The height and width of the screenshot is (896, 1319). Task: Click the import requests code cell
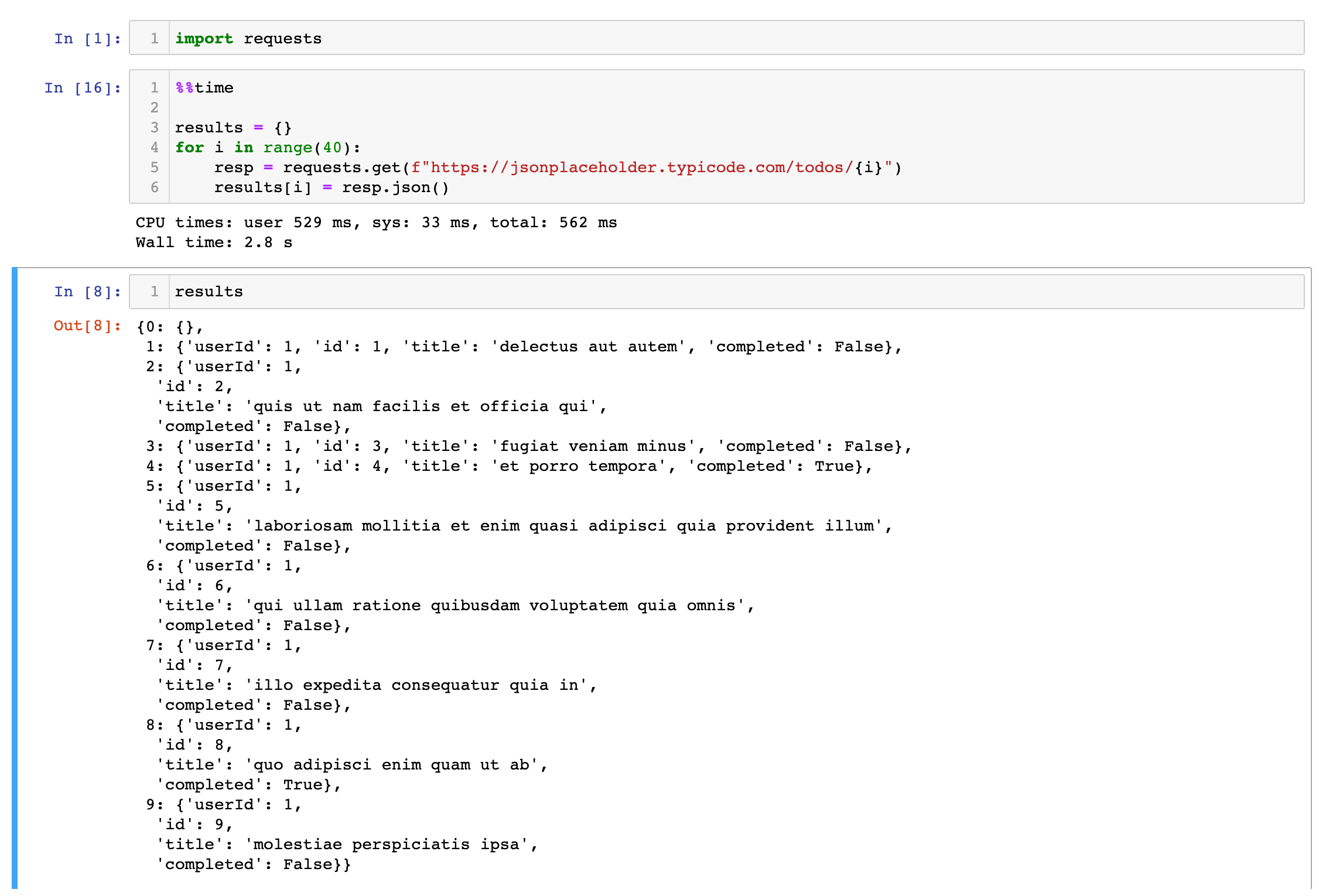703,39
